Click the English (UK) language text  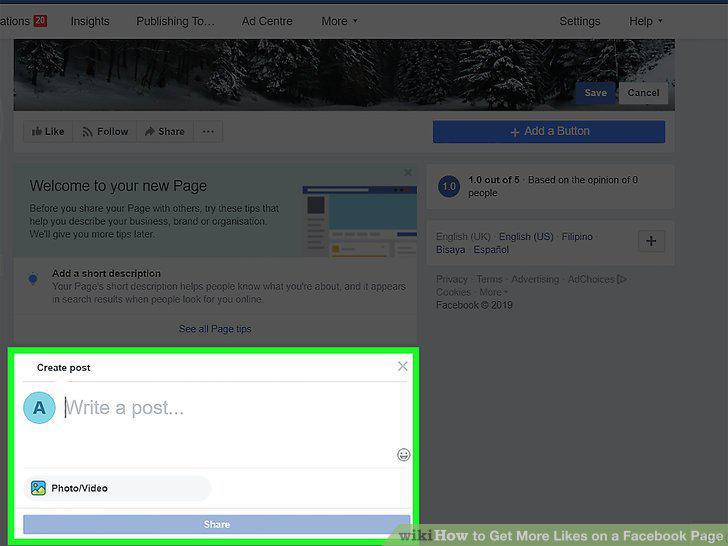[463, 237]
